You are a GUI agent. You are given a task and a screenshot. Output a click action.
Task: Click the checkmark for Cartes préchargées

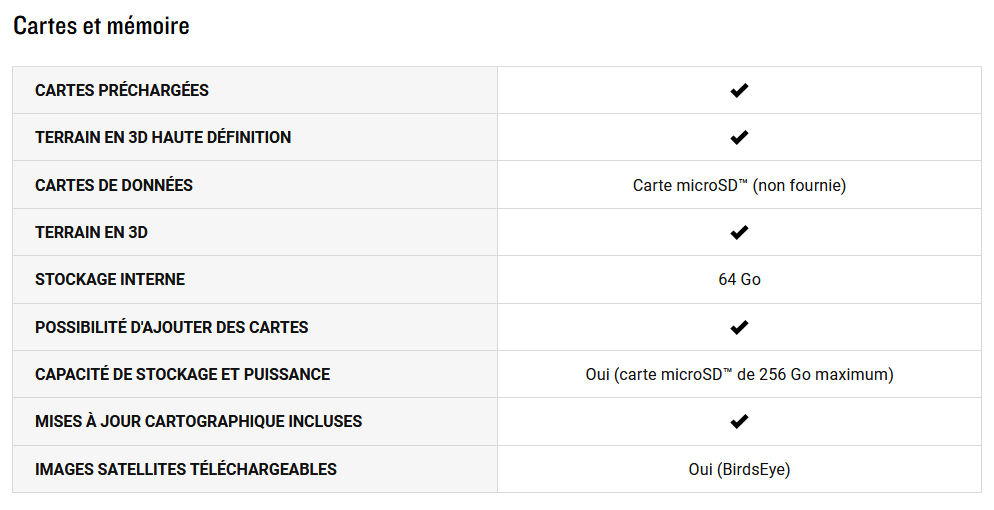739,91
